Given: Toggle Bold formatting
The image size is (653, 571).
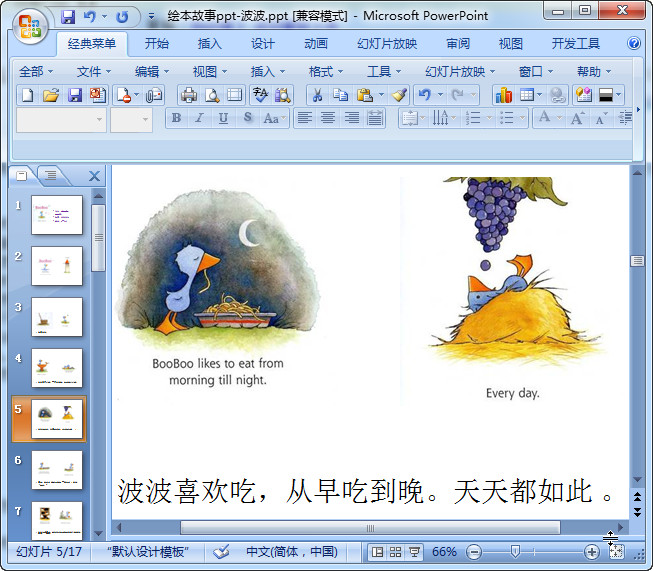Looking at the screenshot, I should coord(176,118).
